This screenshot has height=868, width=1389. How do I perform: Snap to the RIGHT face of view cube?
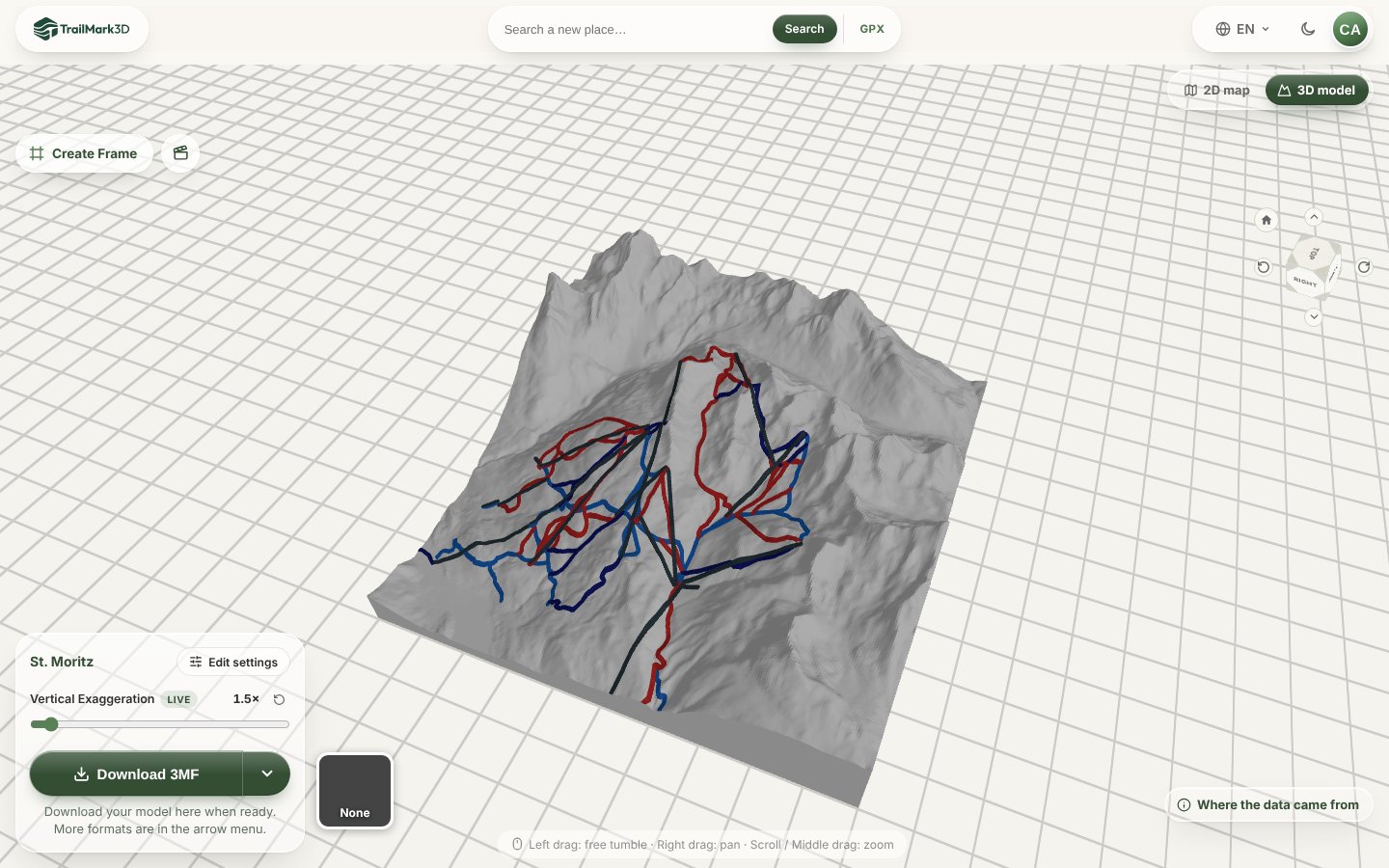1306,282
